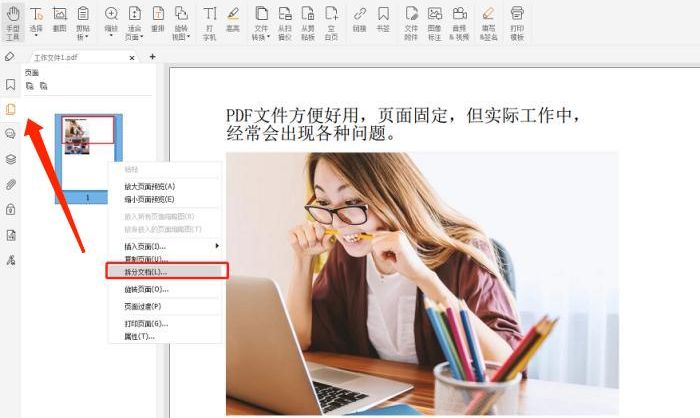Click the Bookmark (书签) toolbar icon
This screenshot has height=418, width=700.
pyautogui.click(x=383, y=20)
